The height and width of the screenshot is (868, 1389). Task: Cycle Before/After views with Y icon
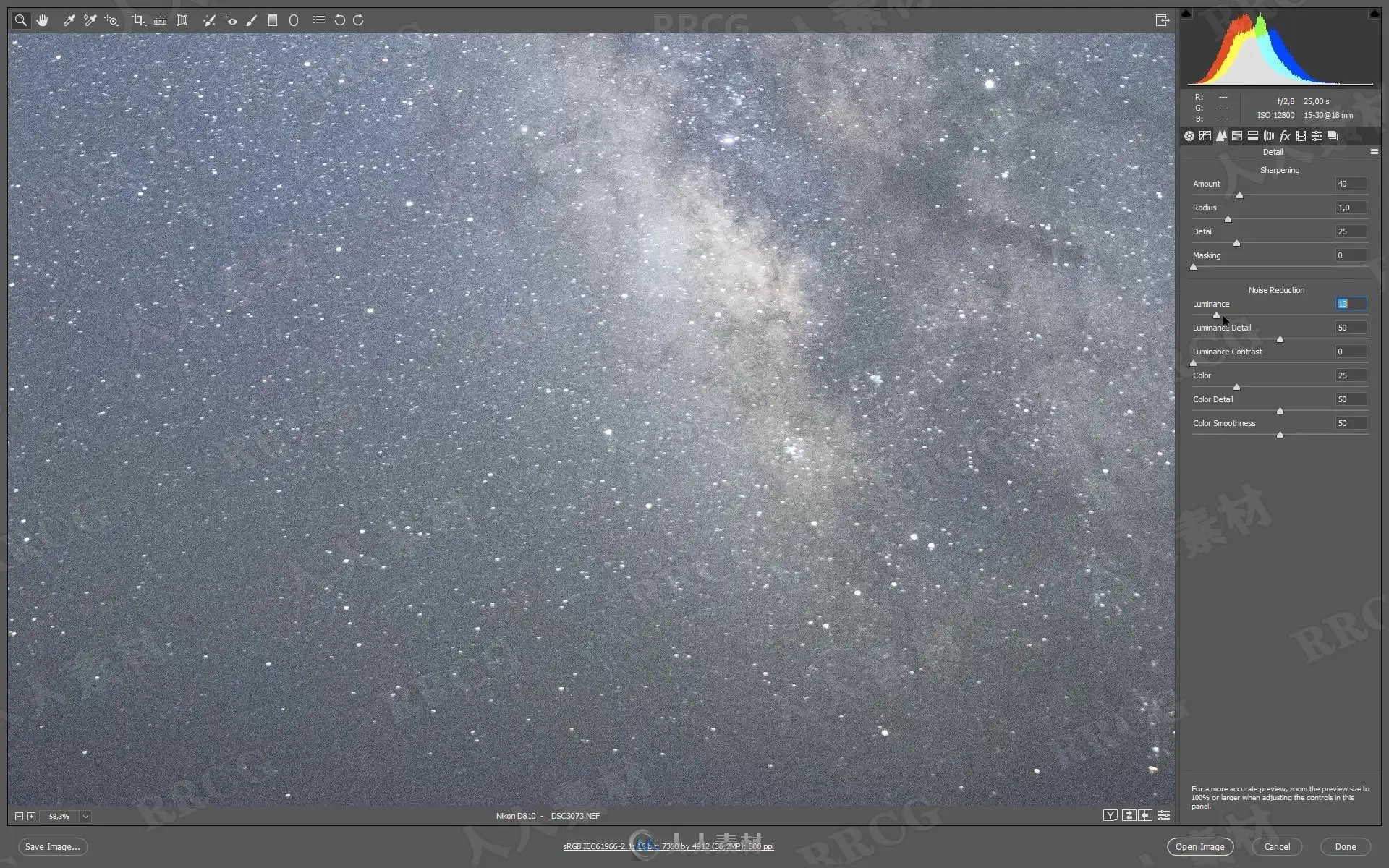(1110, 816)
